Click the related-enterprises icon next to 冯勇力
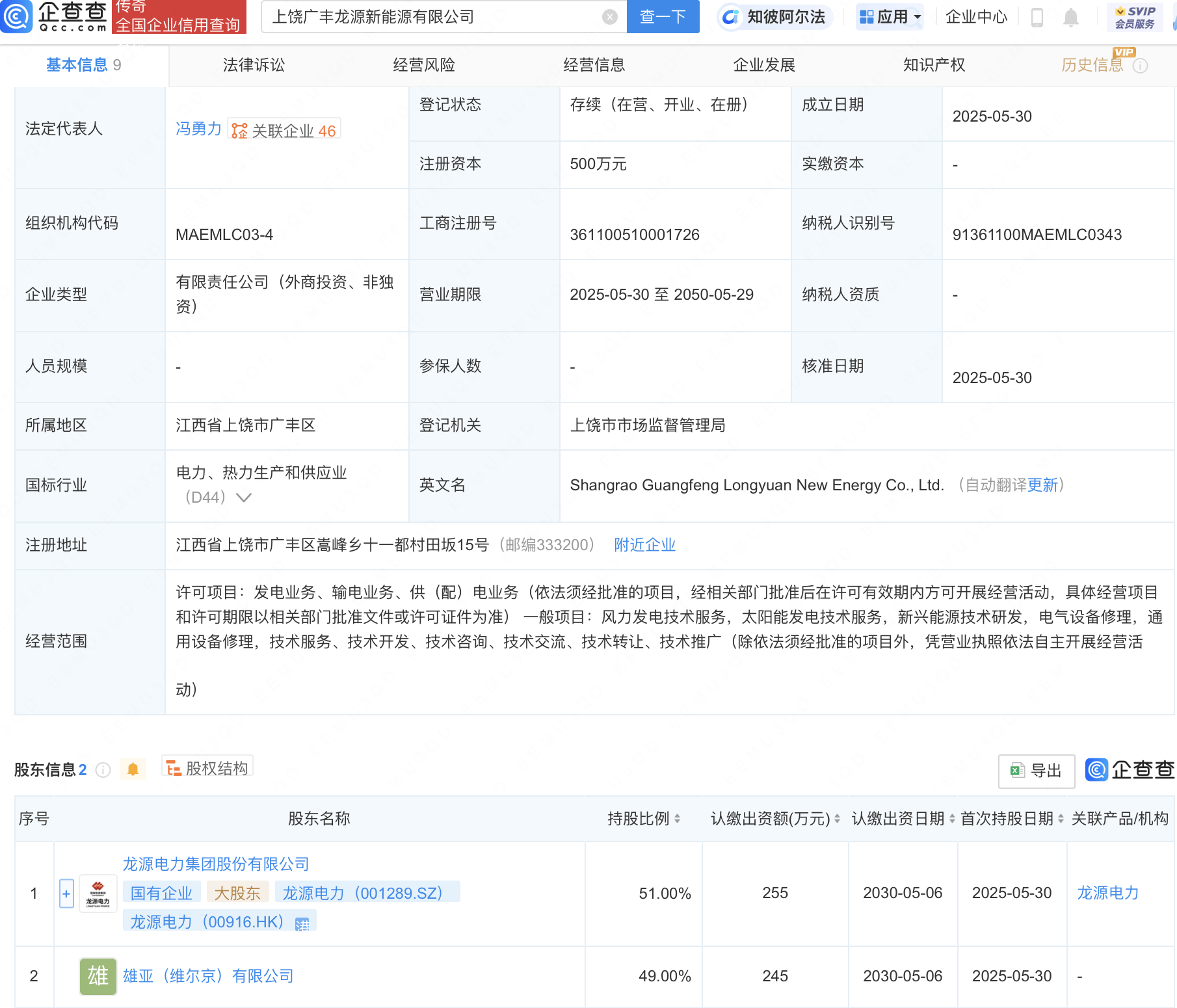 pos(239,131)
